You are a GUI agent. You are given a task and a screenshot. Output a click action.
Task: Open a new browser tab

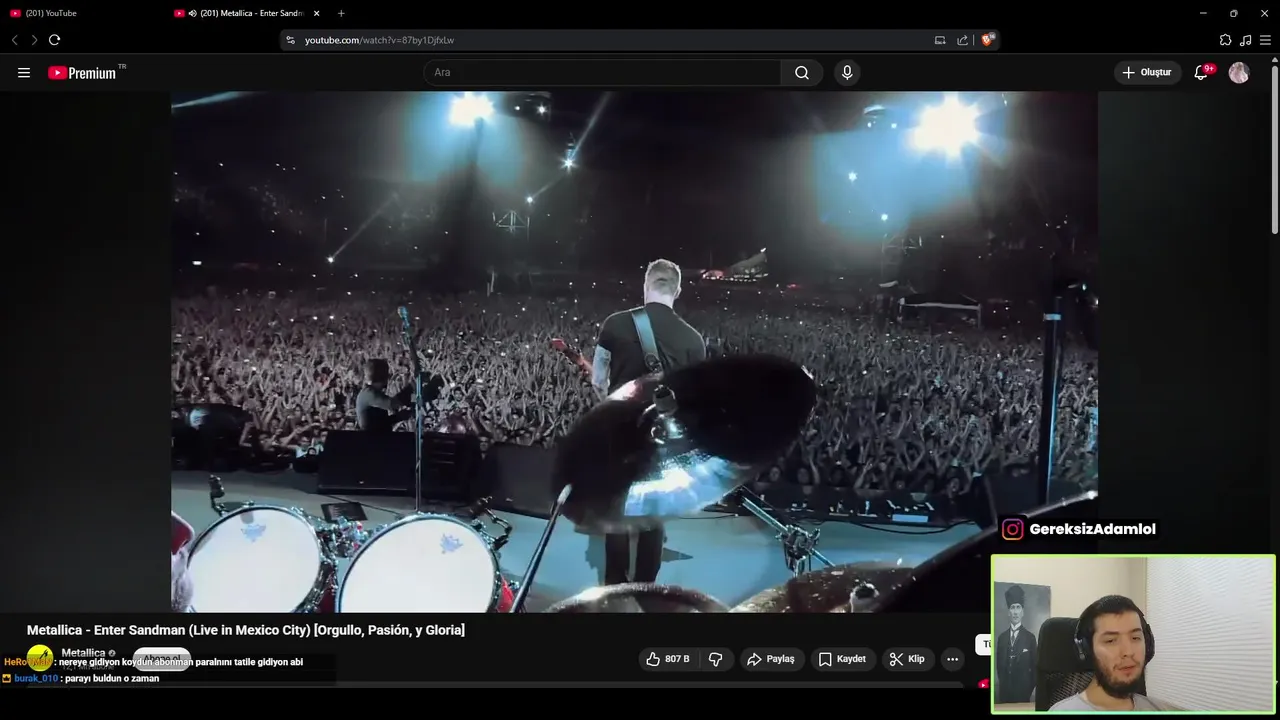[x=341, y=13]
